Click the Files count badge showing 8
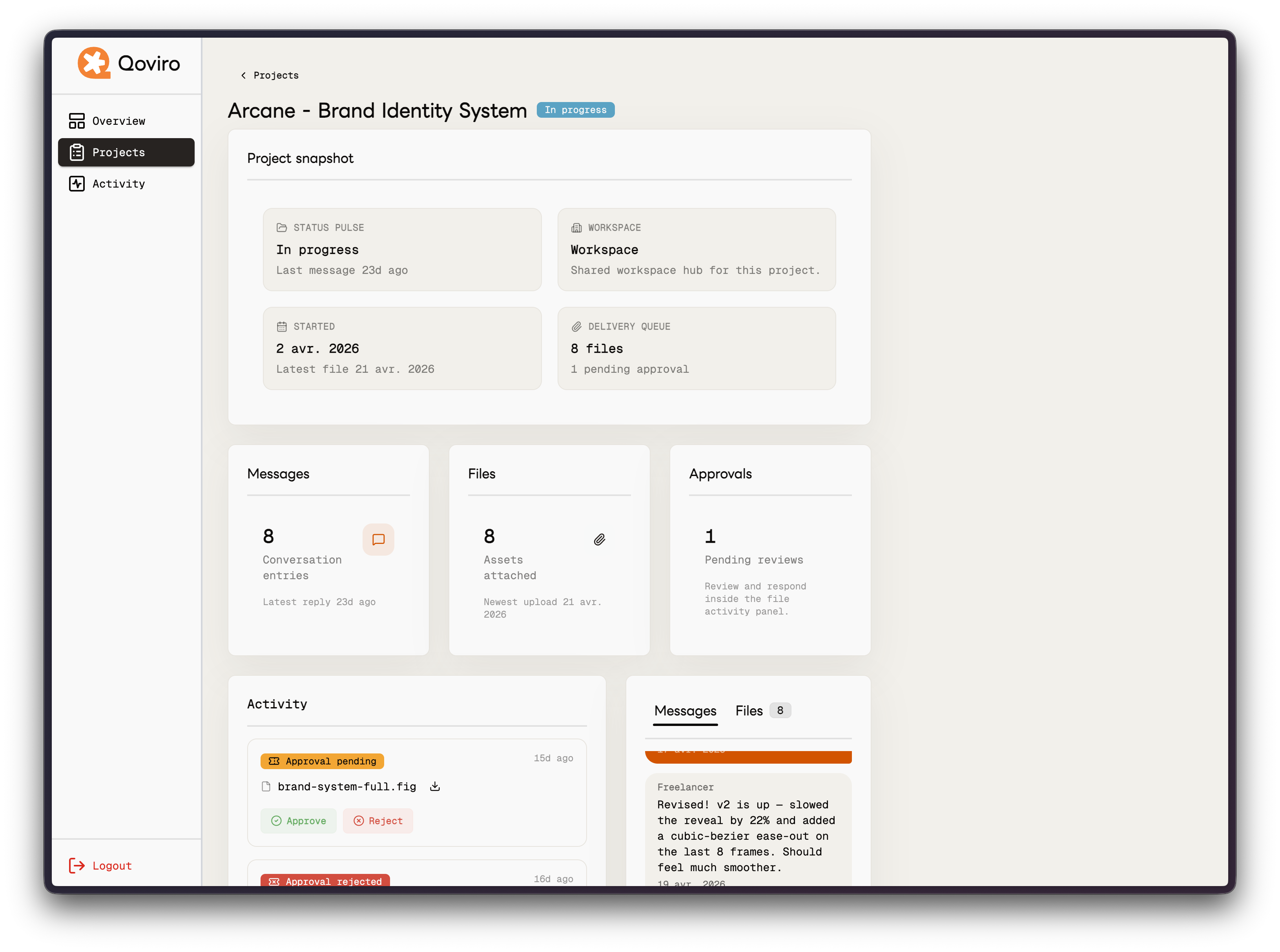Screen dimensions: 1280x952 (780, 711)
